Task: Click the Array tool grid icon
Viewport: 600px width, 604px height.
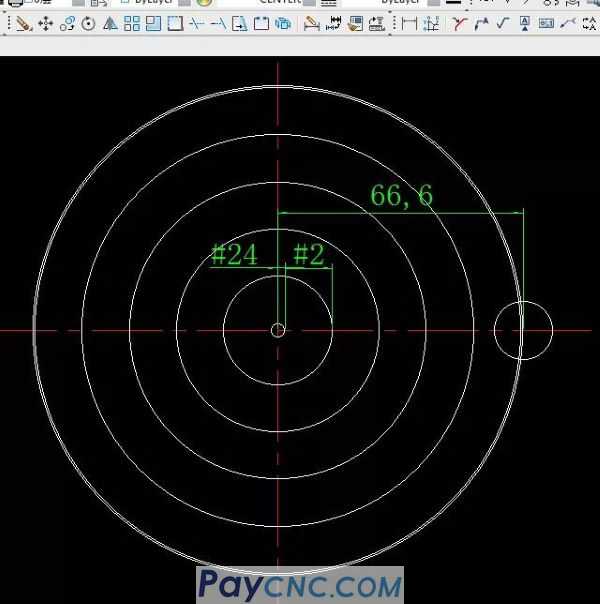Action: coord(132,23)
